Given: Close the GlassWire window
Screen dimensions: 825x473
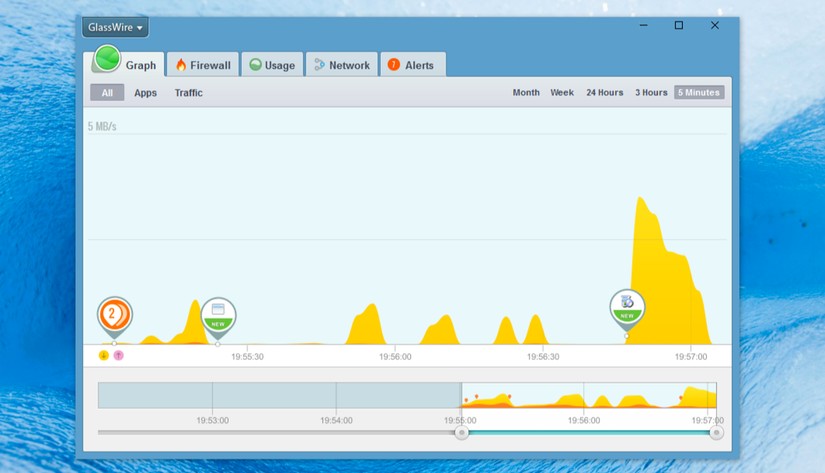Looking at the screenshot, I should (x=715, y=25).
